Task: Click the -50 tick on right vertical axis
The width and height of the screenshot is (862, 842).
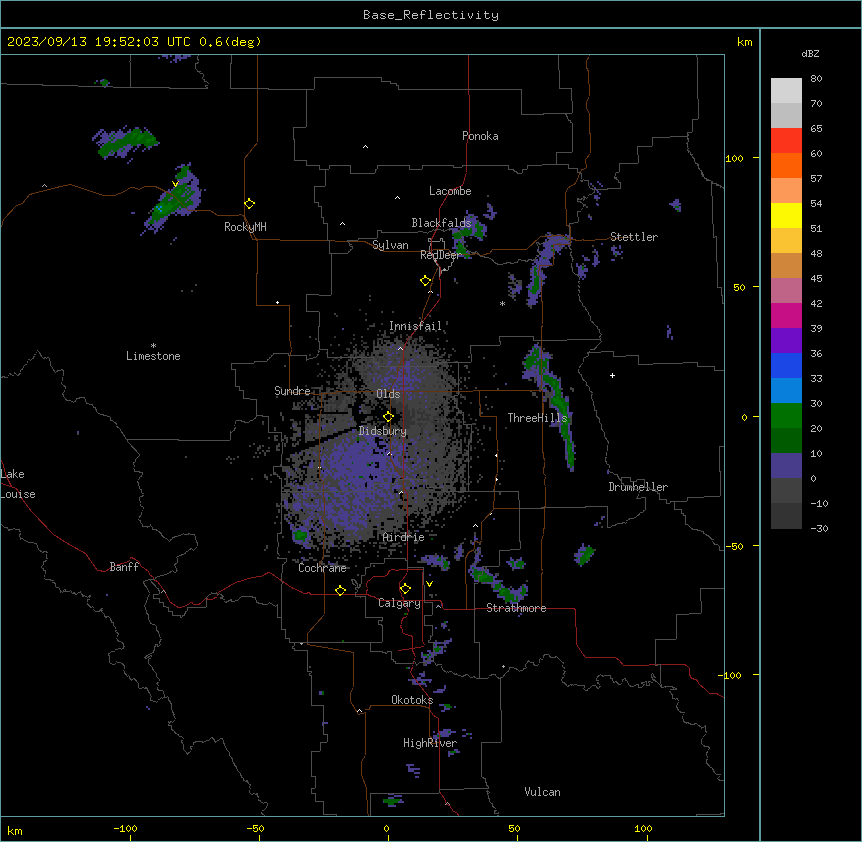Action: click(x=734, y=546)
